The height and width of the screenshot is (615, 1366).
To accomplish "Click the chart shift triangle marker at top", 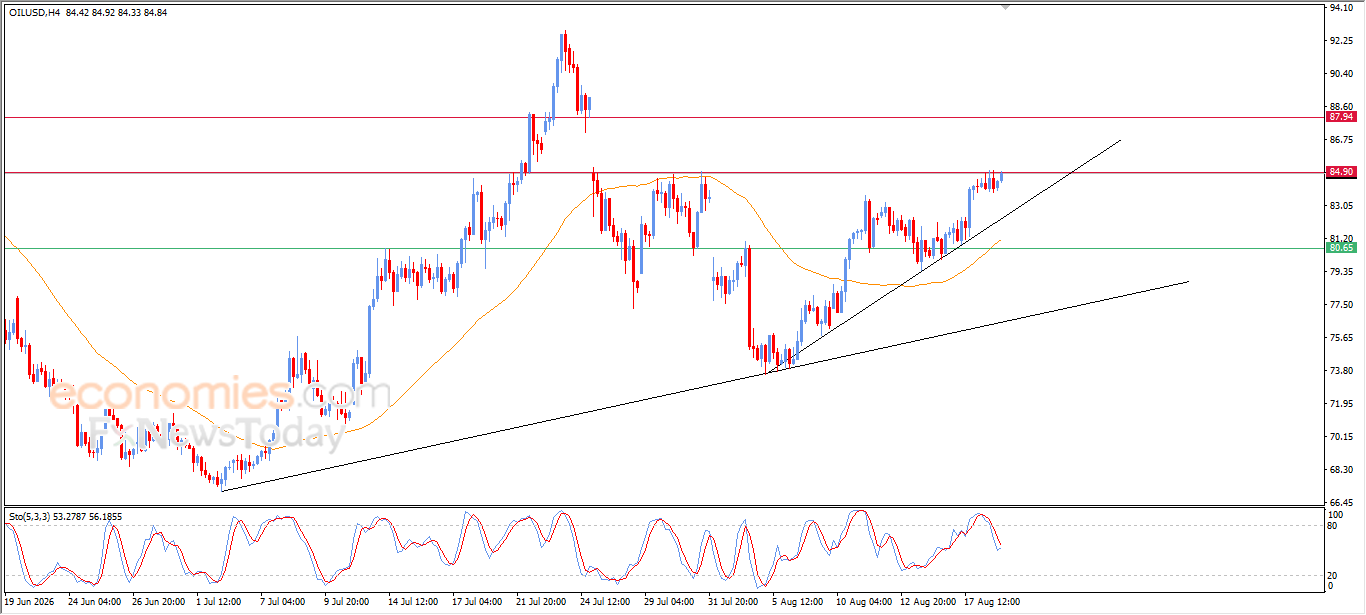I will [1006, 7].
